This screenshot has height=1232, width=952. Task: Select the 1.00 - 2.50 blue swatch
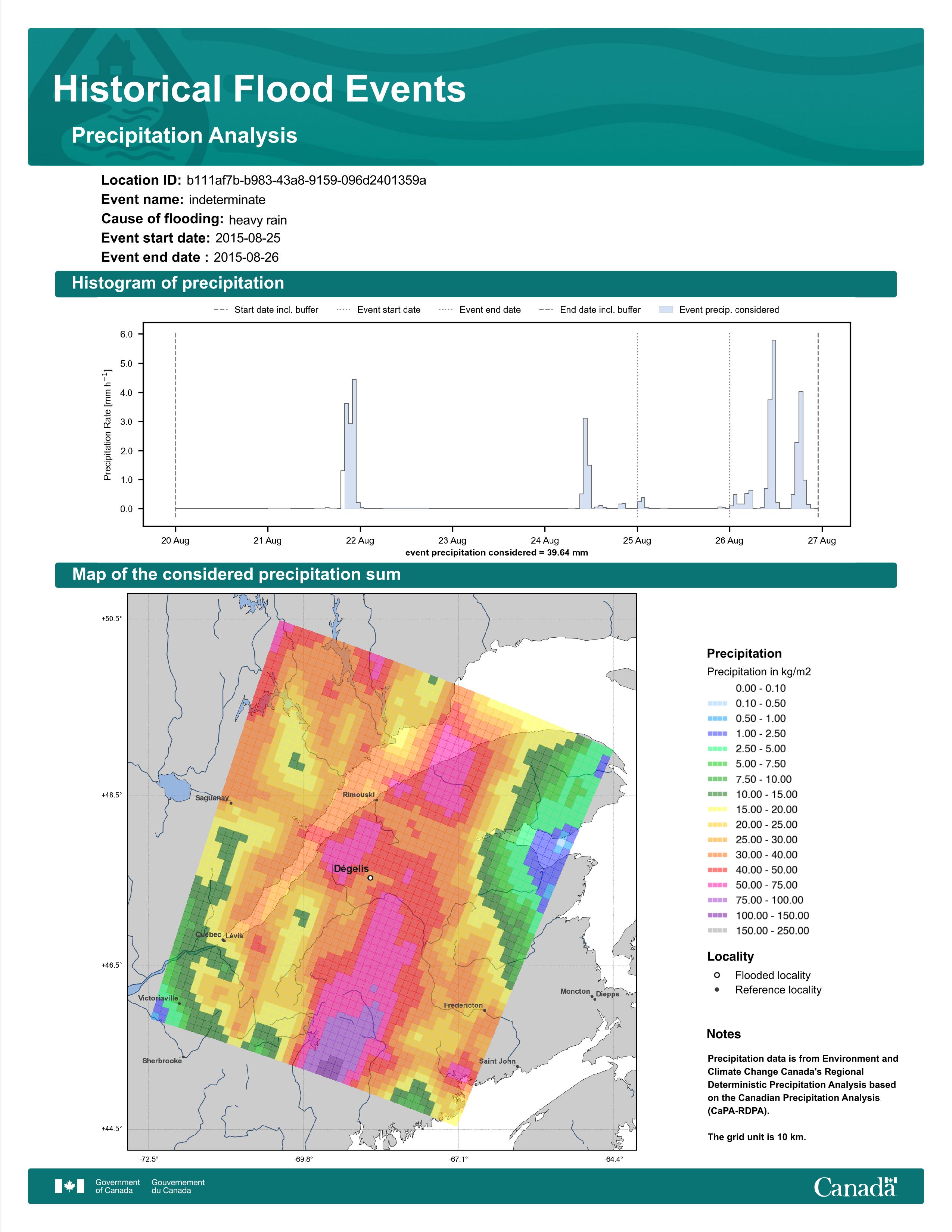(x=717, y=733)
